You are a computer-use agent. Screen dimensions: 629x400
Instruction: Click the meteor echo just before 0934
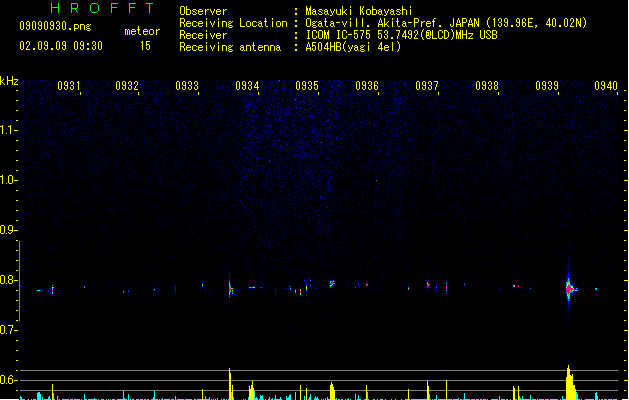[x=230, y=289]
